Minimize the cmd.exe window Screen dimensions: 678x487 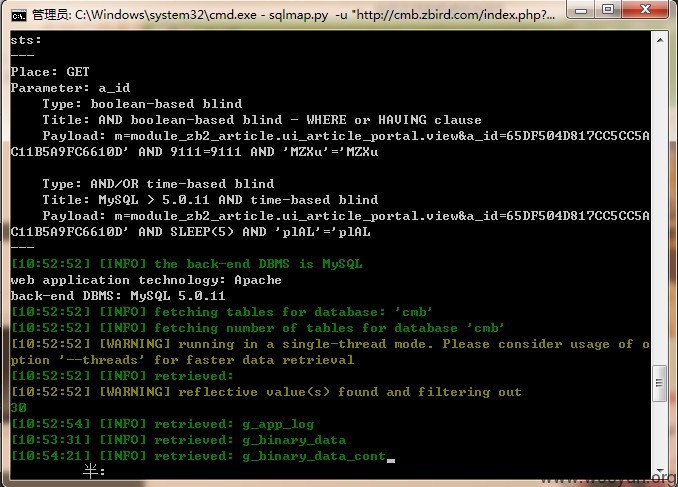coord(581,10)
